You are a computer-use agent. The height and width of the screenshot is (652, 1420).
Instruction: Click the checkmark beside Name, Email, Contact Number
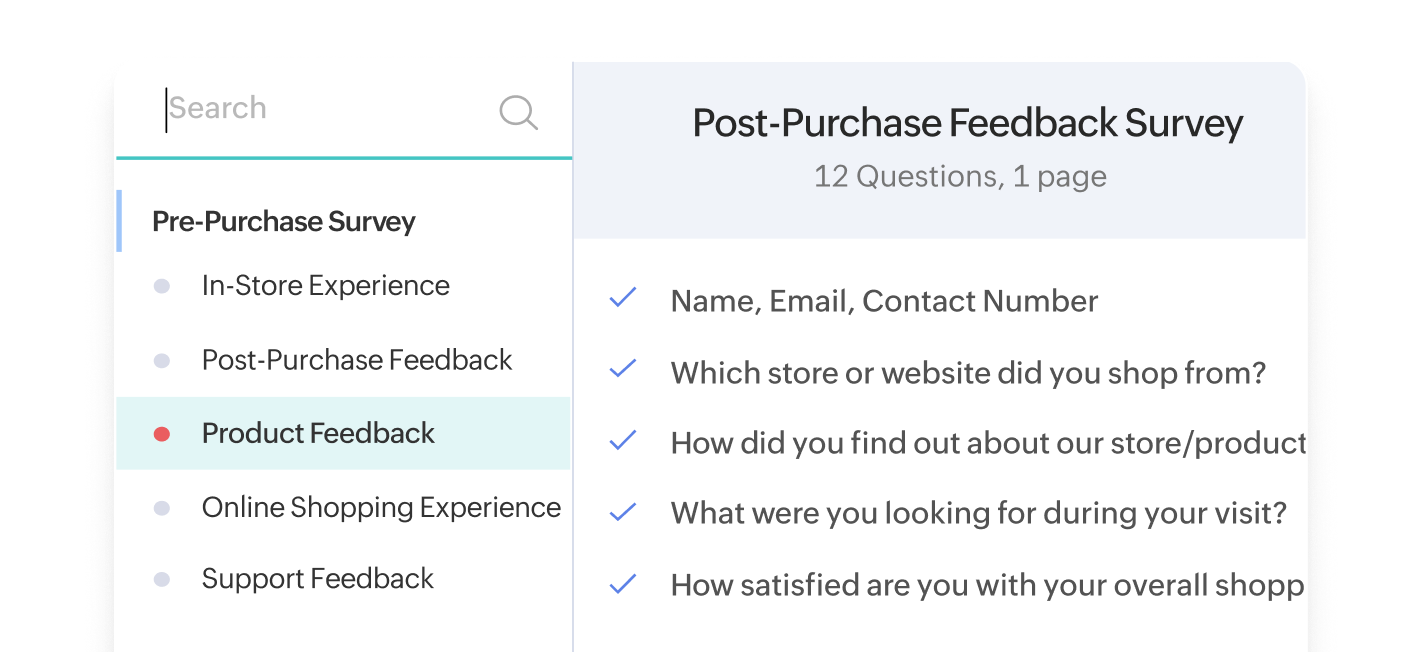coord(622,298)
